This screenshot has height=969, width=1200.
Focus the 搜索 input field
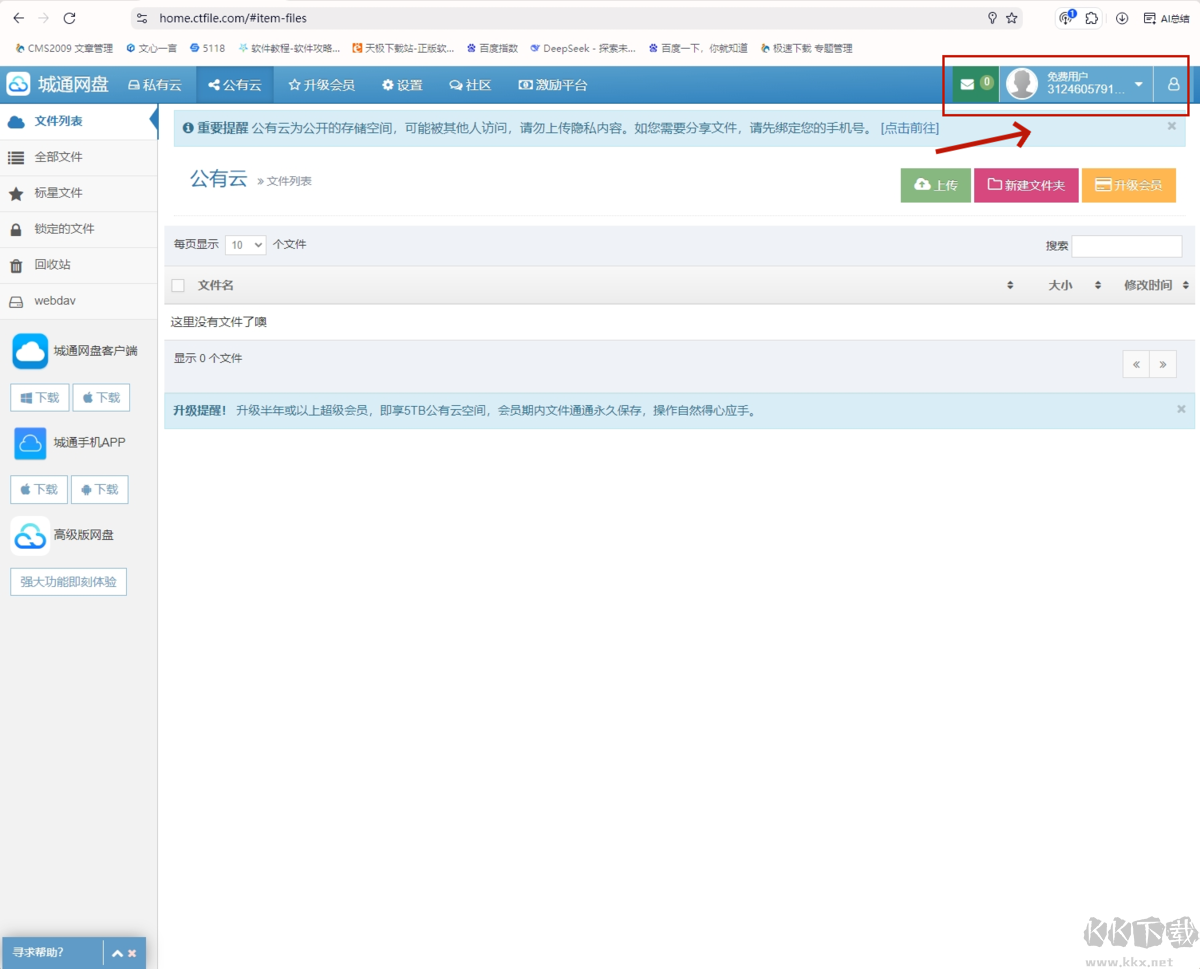coord(1127,246)
